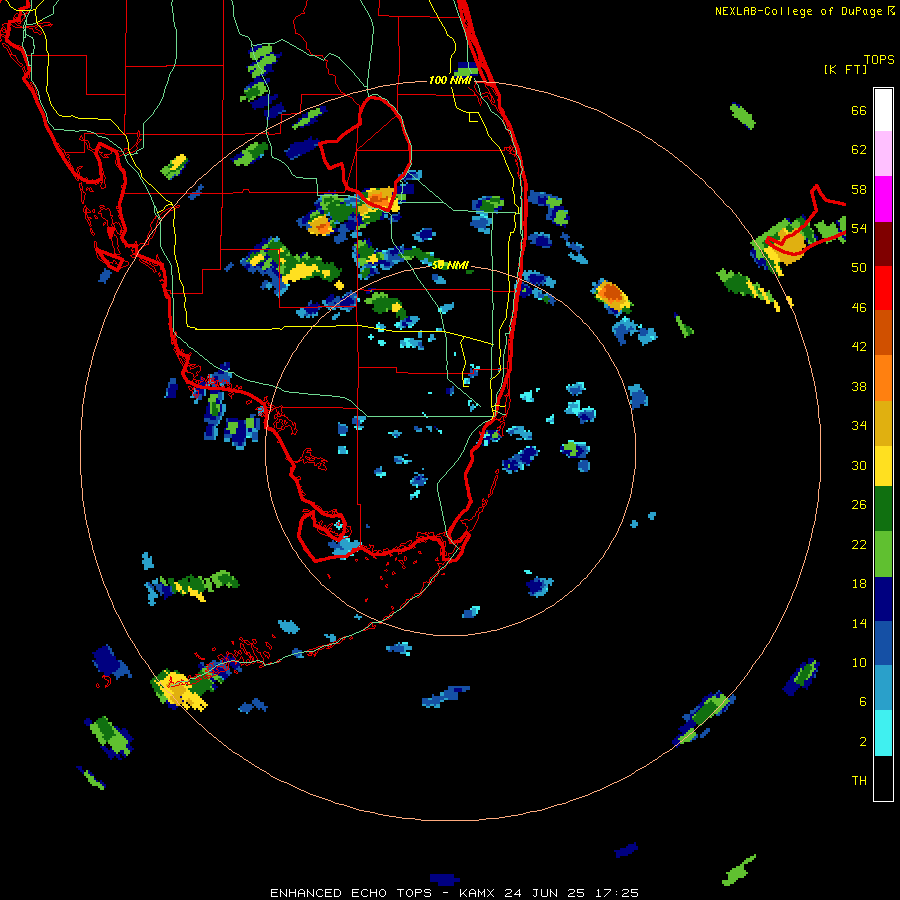Viewport: 900px width, 900px height.
Task: Select the 10 legend value
Action: (x=859, y=662)
